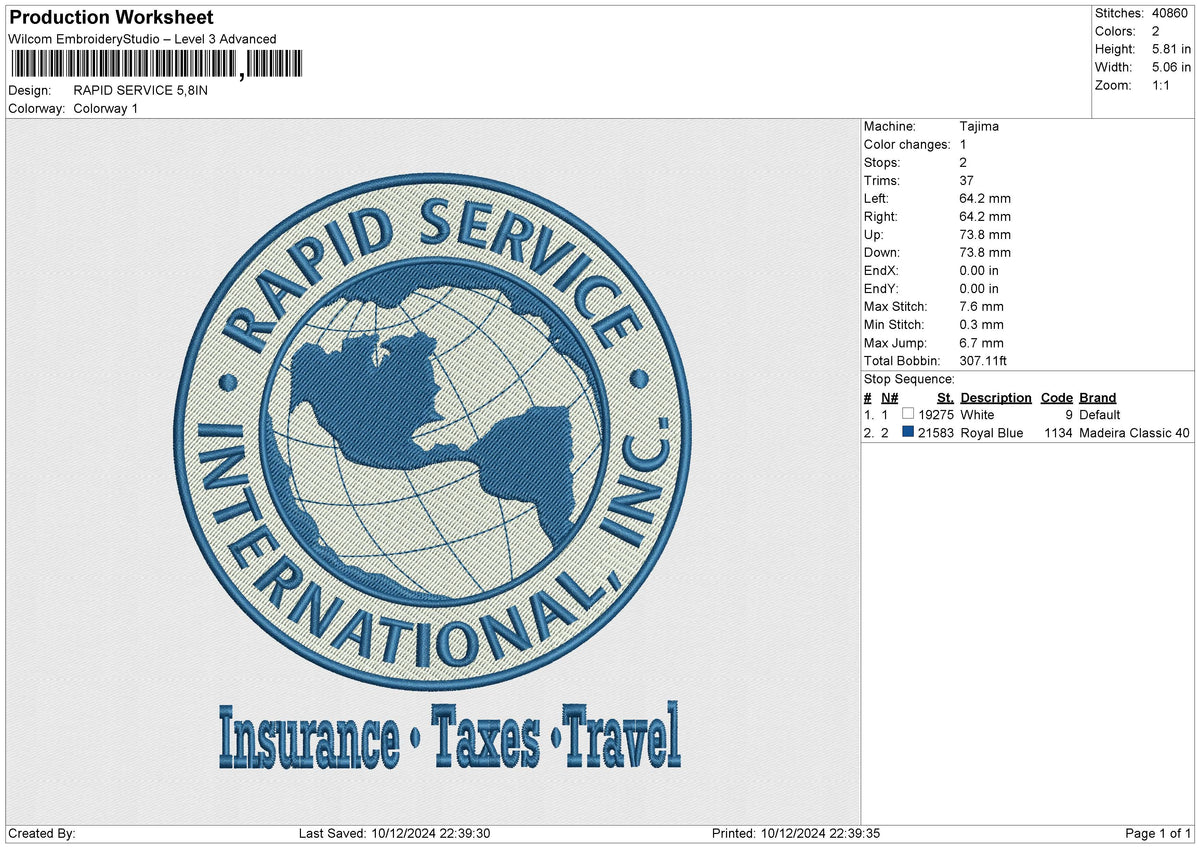This screenshot has height=848, width=1200.
Task: Click thread code 1134
Action: coord(1058,433)
